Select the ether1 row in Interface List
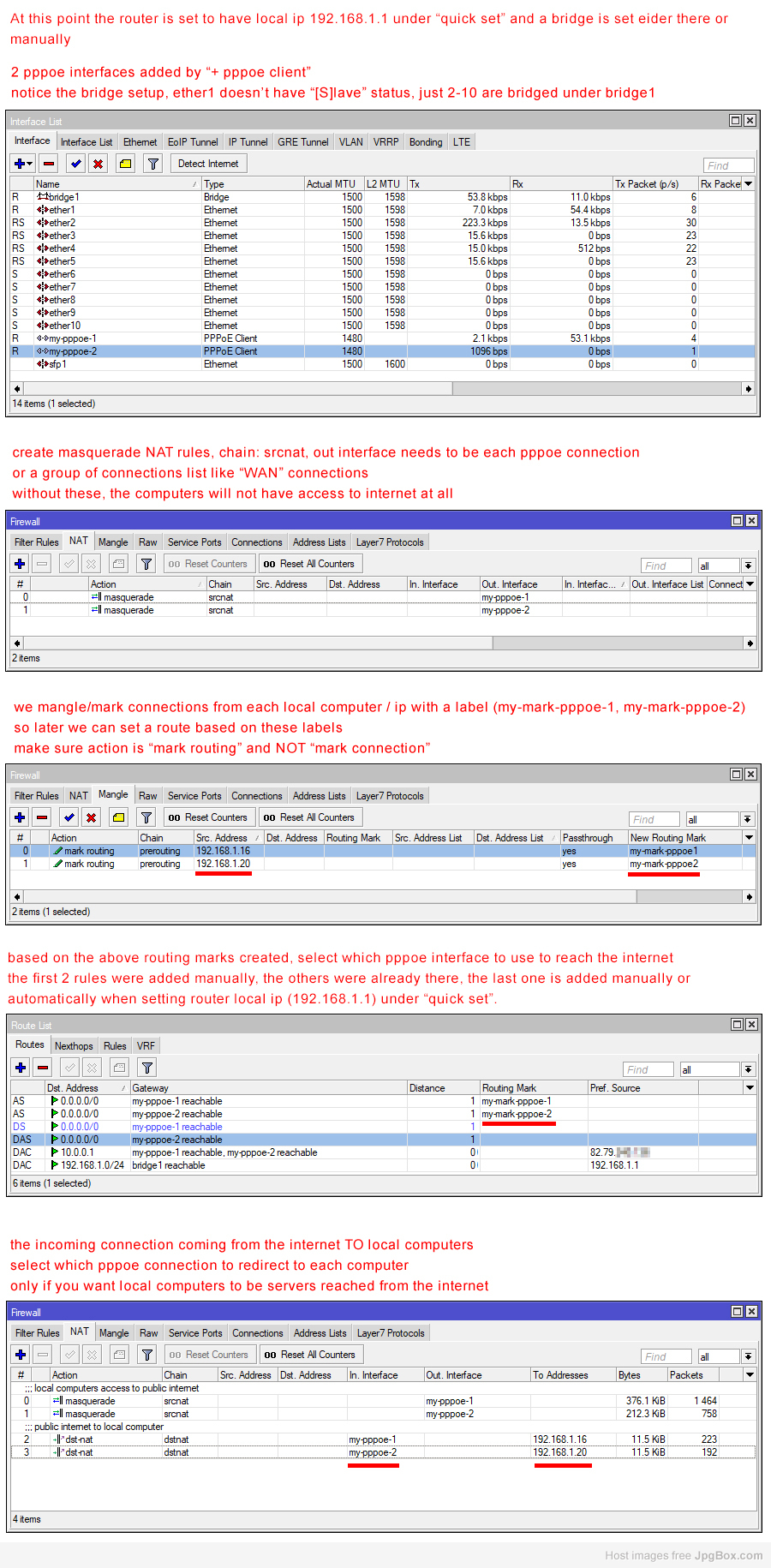771x1568 pixels. coord(383,210)
